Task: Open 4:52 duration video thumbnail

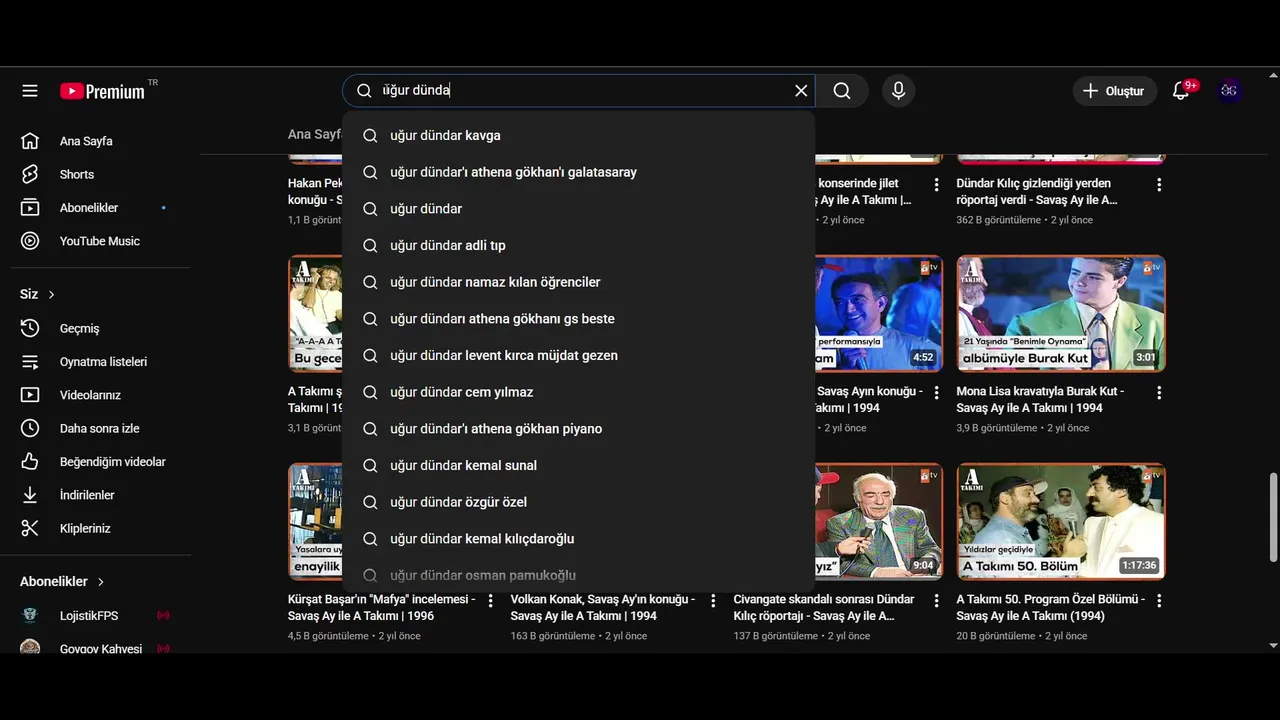Action: [879, 314]
